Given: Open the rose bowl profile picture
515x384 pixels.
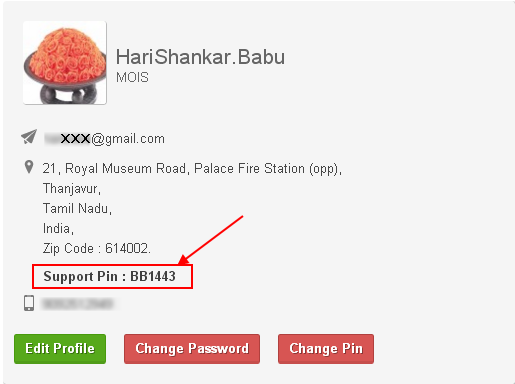Looking at the screenshot, I should [65, 63].
